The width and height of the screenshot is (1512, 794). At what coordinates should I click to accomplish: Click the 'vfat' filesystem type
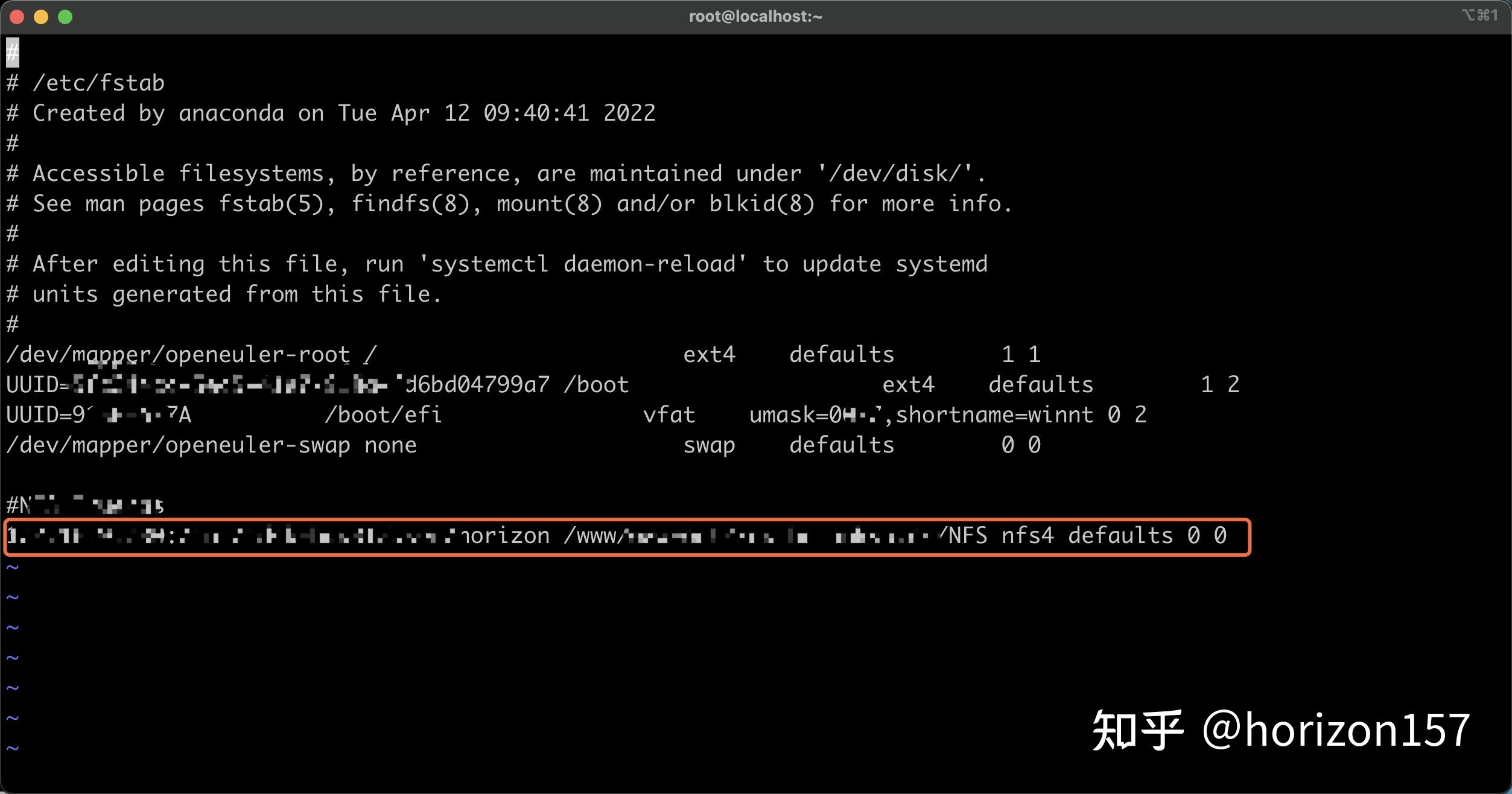pos(669,414)
